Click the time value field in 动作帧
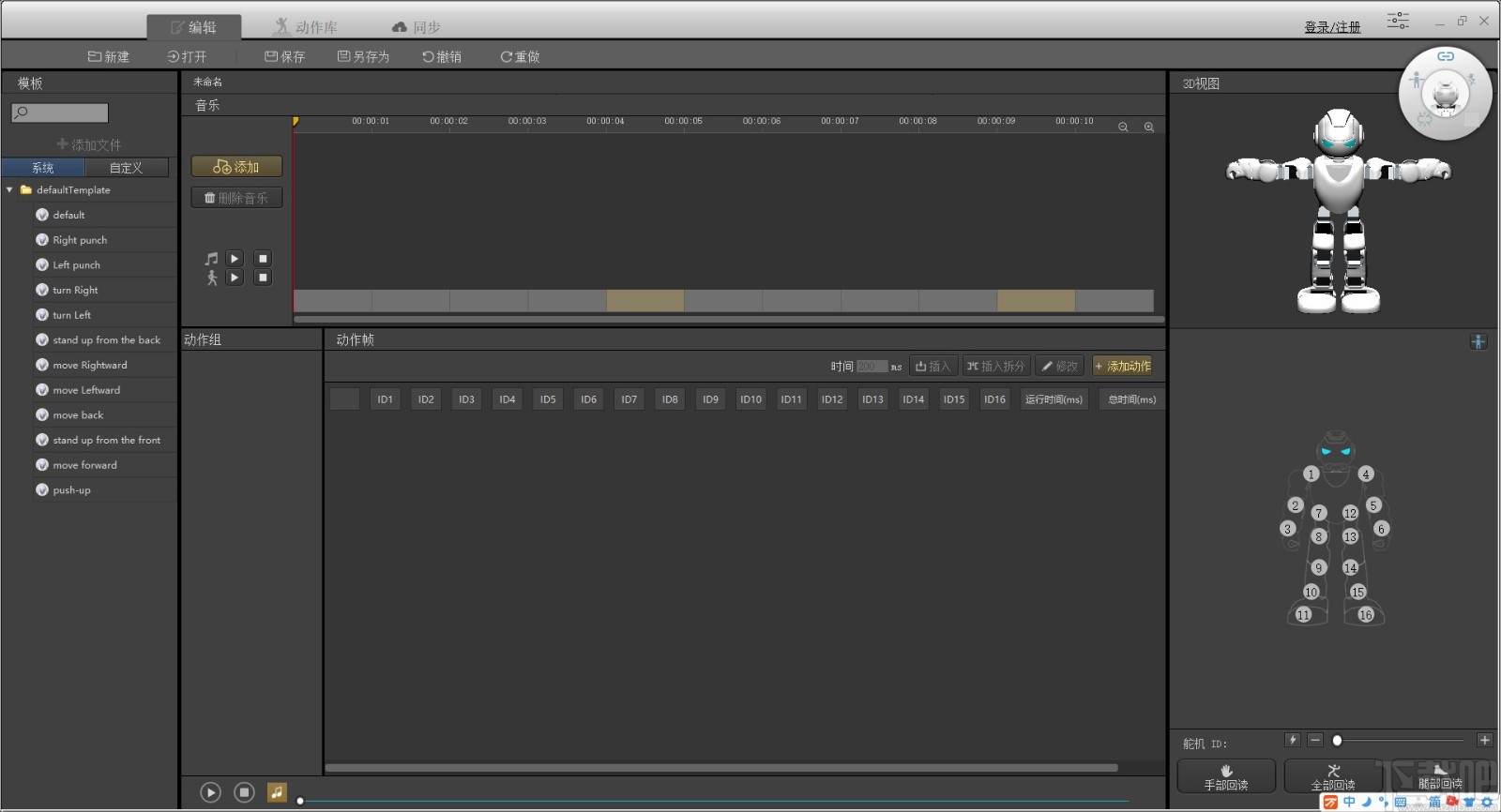This screenshot has width=1501, height=812. pos(872,367)
